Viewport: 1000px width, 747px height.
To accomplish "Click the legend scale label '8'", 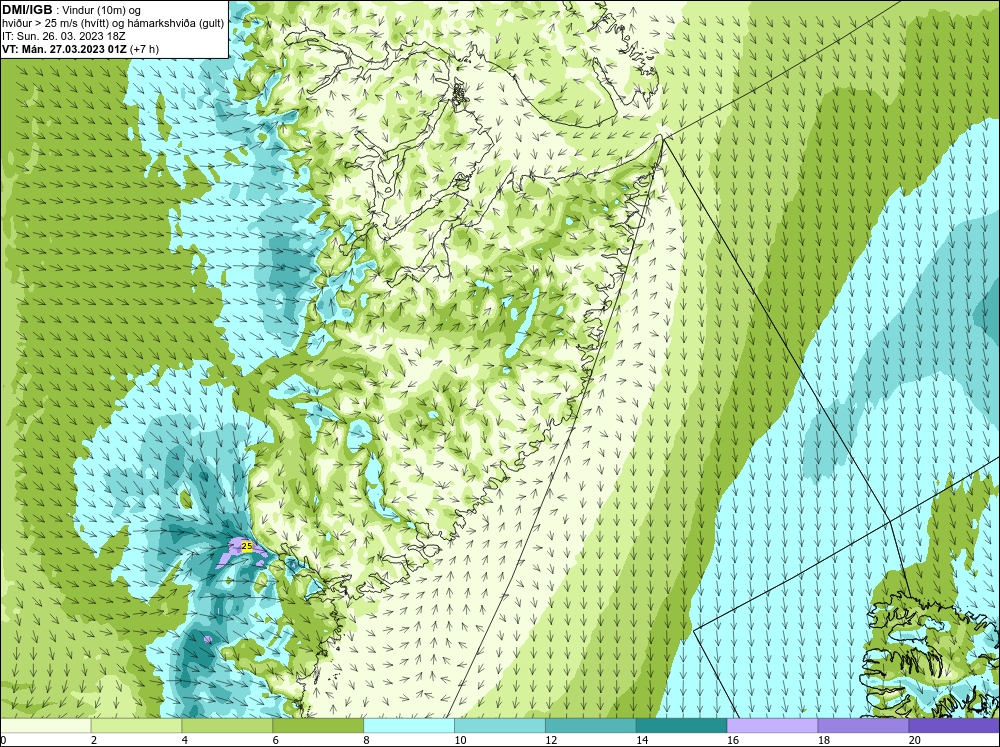I will (x=366, y=740).
